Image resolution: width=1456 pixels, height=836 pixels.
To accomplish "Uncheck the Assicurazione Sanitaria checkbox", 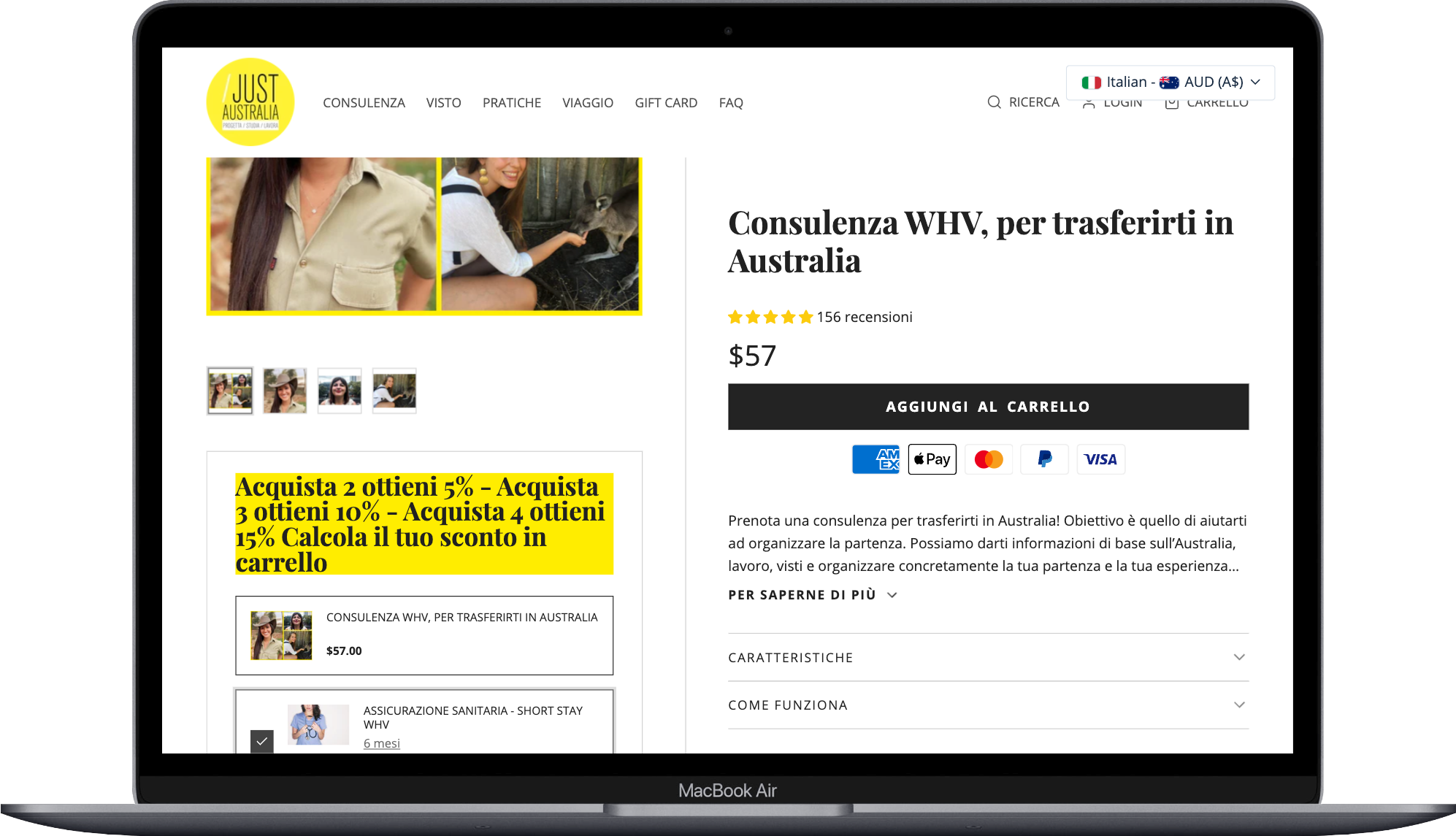I will coord(262,741).
